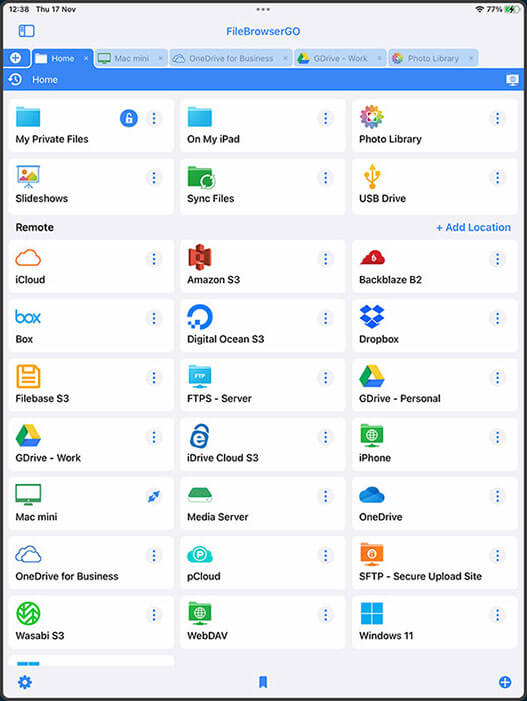Open the pCloud location
527x701 pixels.
(262, 563)
